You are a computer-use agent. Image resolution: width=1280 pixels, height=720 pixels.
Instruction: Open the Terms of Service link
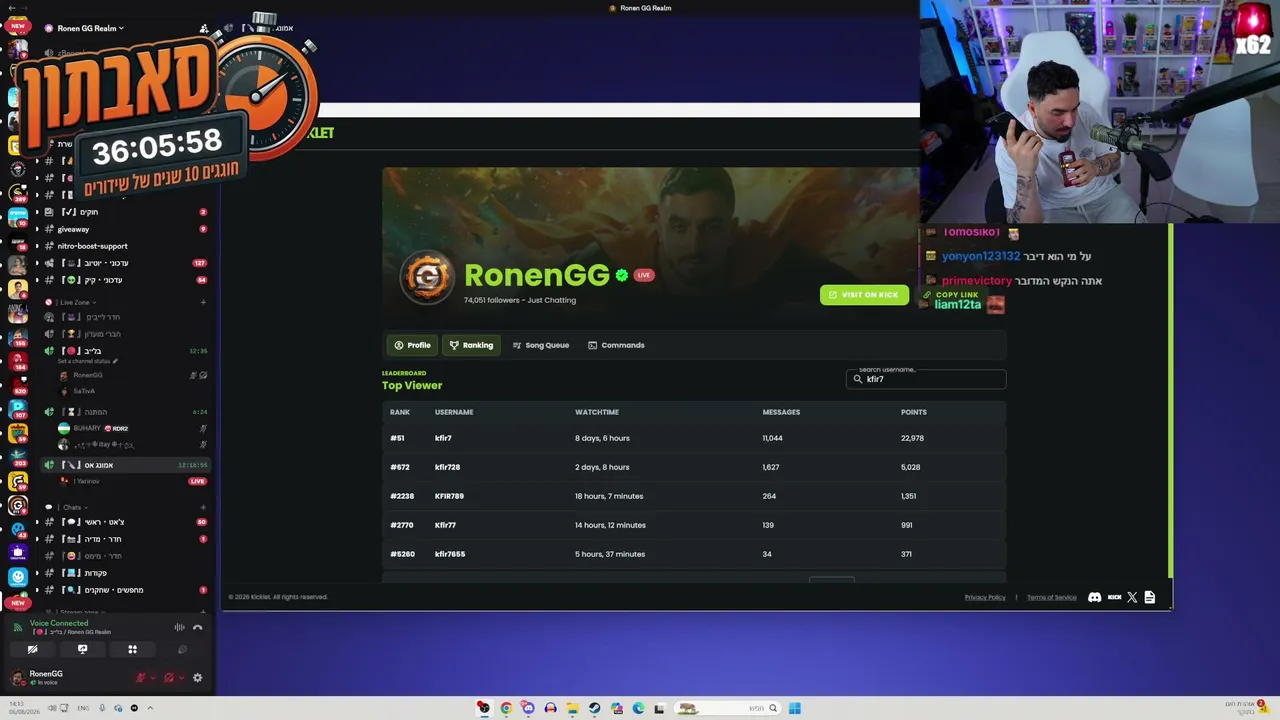click(x=1051, y=597)
